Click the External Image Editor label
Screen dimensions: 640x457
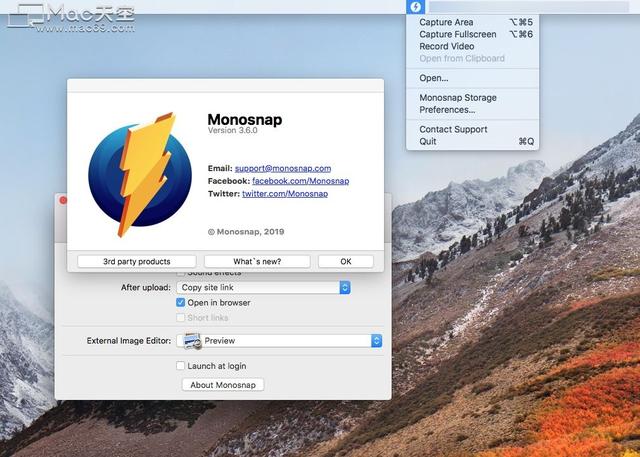tap(129, 341)
